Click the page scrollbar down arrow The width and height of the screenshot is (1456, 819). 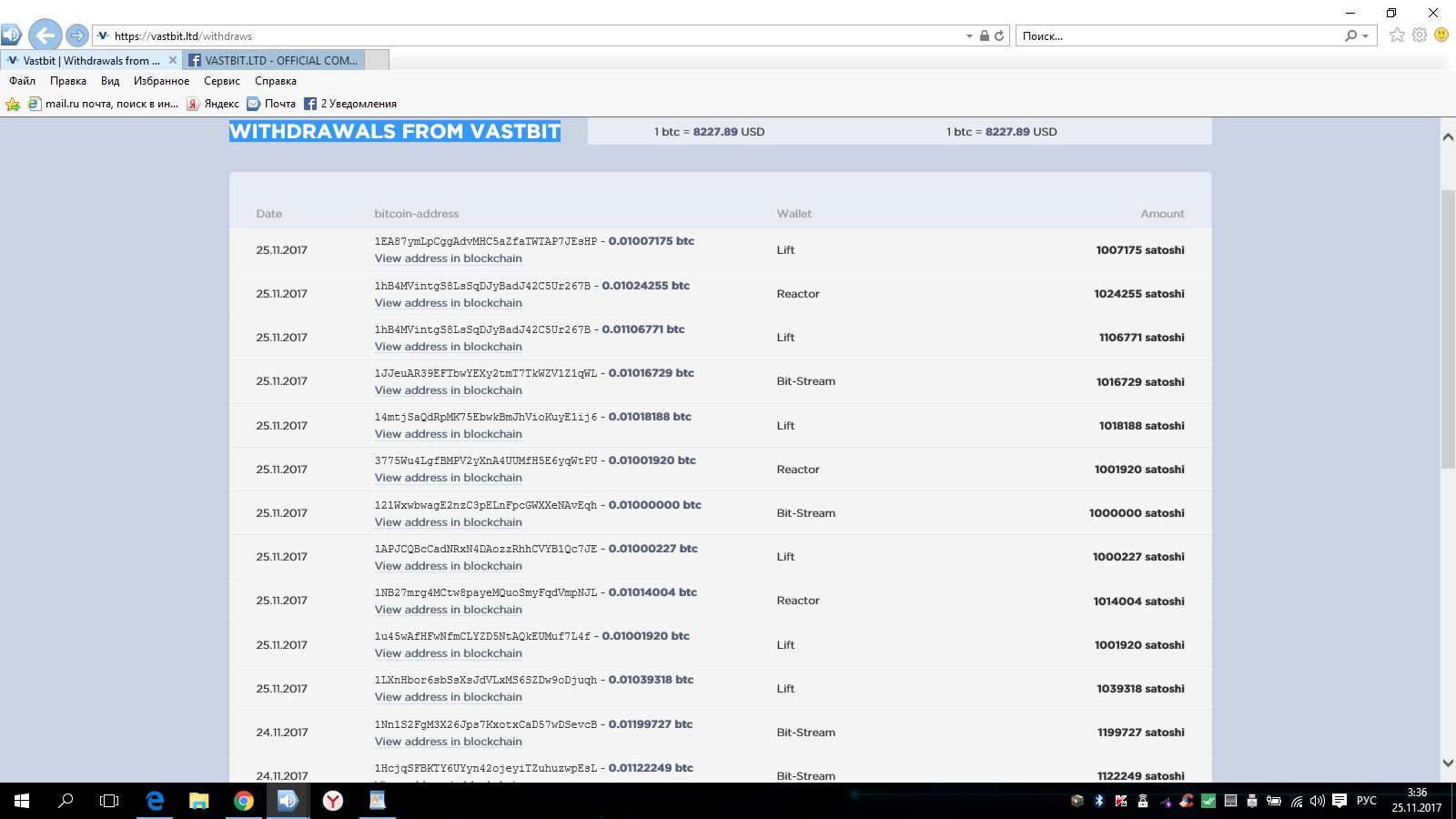coord(1448,763)
